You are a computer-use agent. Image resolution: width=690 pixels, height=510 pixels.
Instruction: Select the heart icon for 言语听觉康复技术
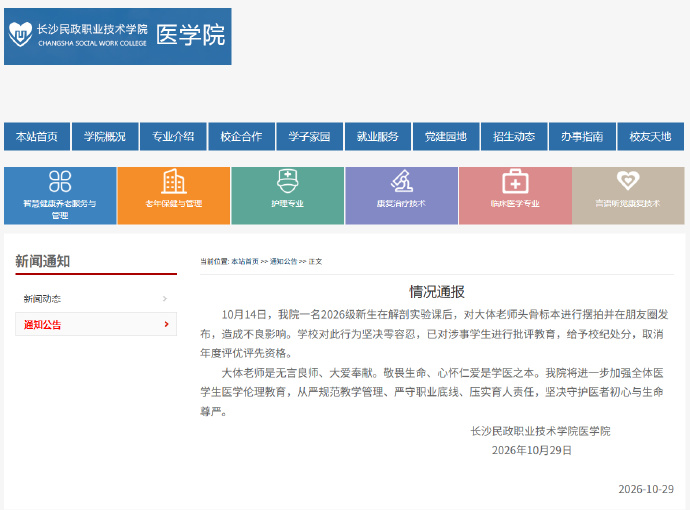(x=628, y=180)
